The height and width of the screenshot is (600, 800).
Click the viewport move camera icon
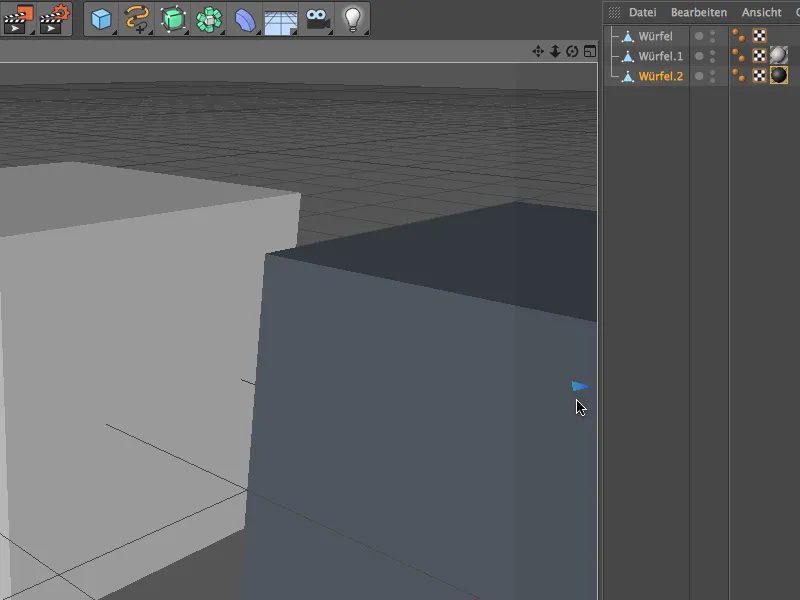click(538, 52)
